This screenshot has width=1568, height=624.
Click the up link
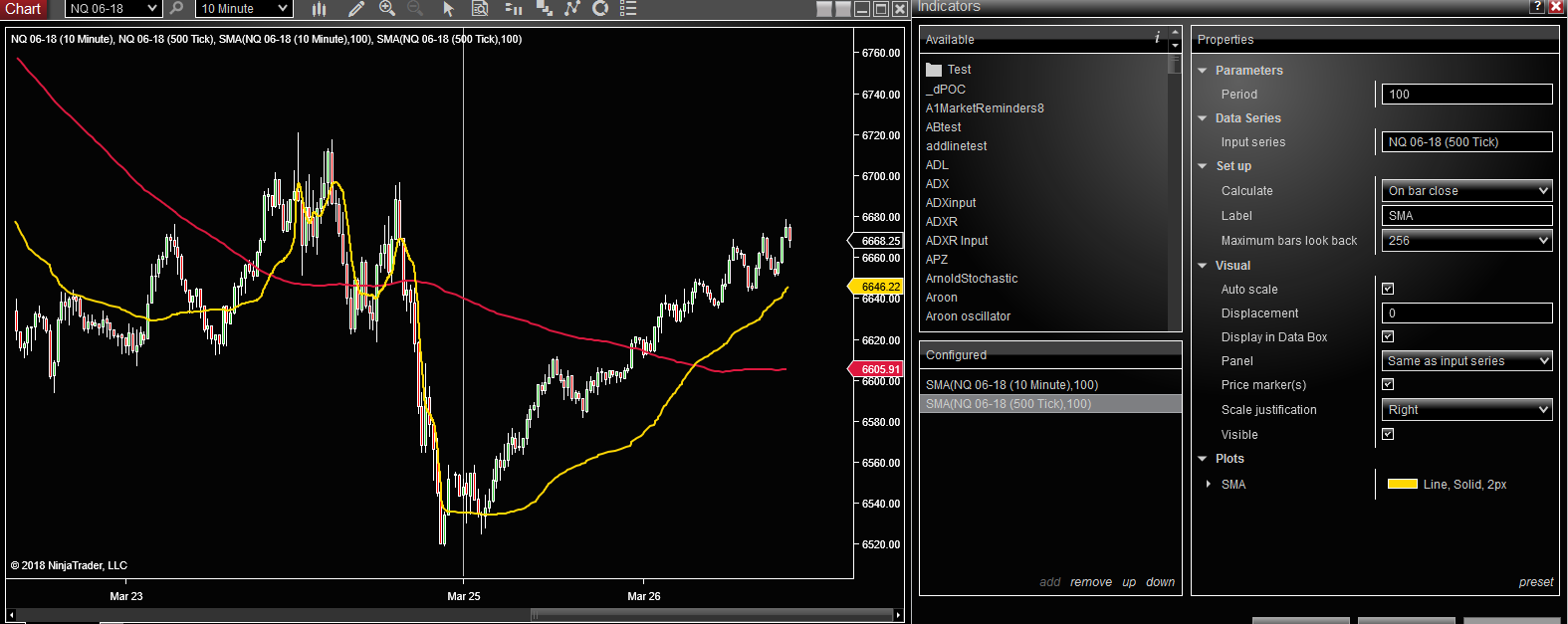[1129, 582]
